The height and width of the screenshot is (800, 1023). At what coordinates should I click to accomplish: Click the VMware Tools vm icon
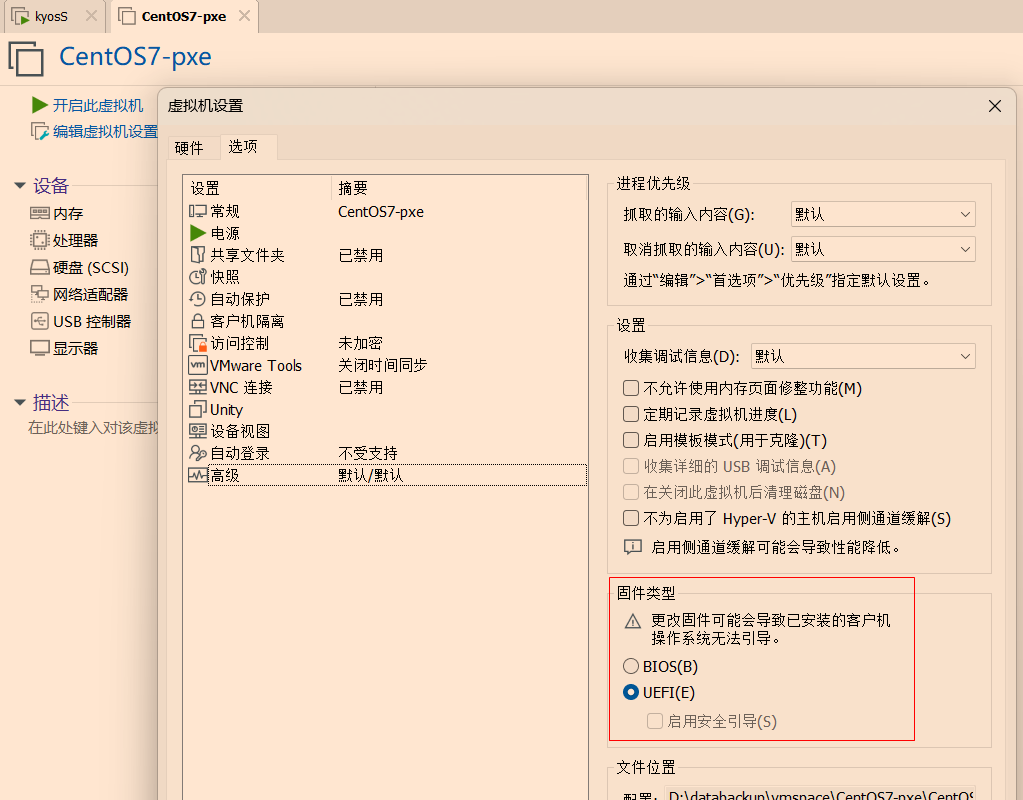tap(198, 365)
